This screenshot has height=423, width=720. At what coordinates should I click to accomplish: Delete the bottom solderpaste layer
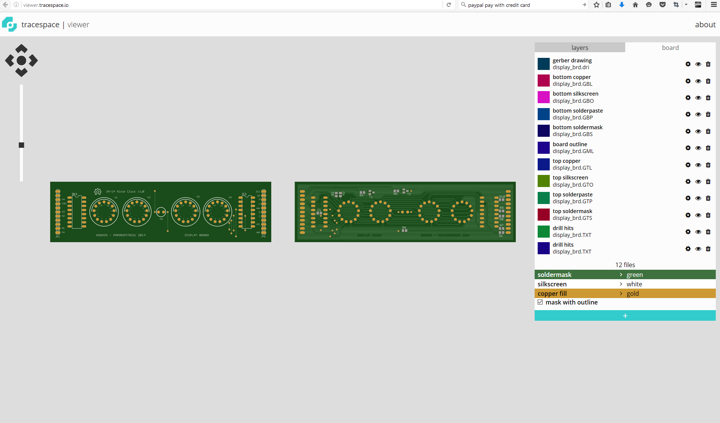pos(708,114)
